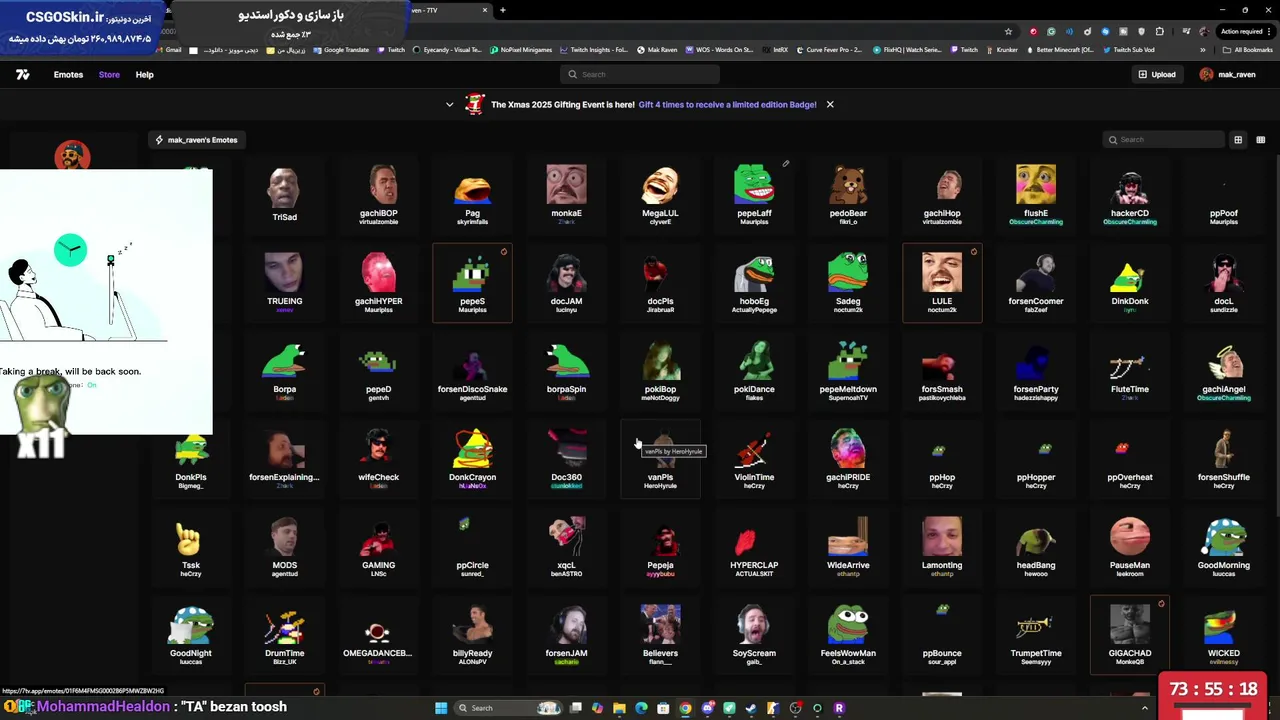This screenshot has width=1280, height=720.
Task: Open the MegaLUL emote
Action: 660,195
